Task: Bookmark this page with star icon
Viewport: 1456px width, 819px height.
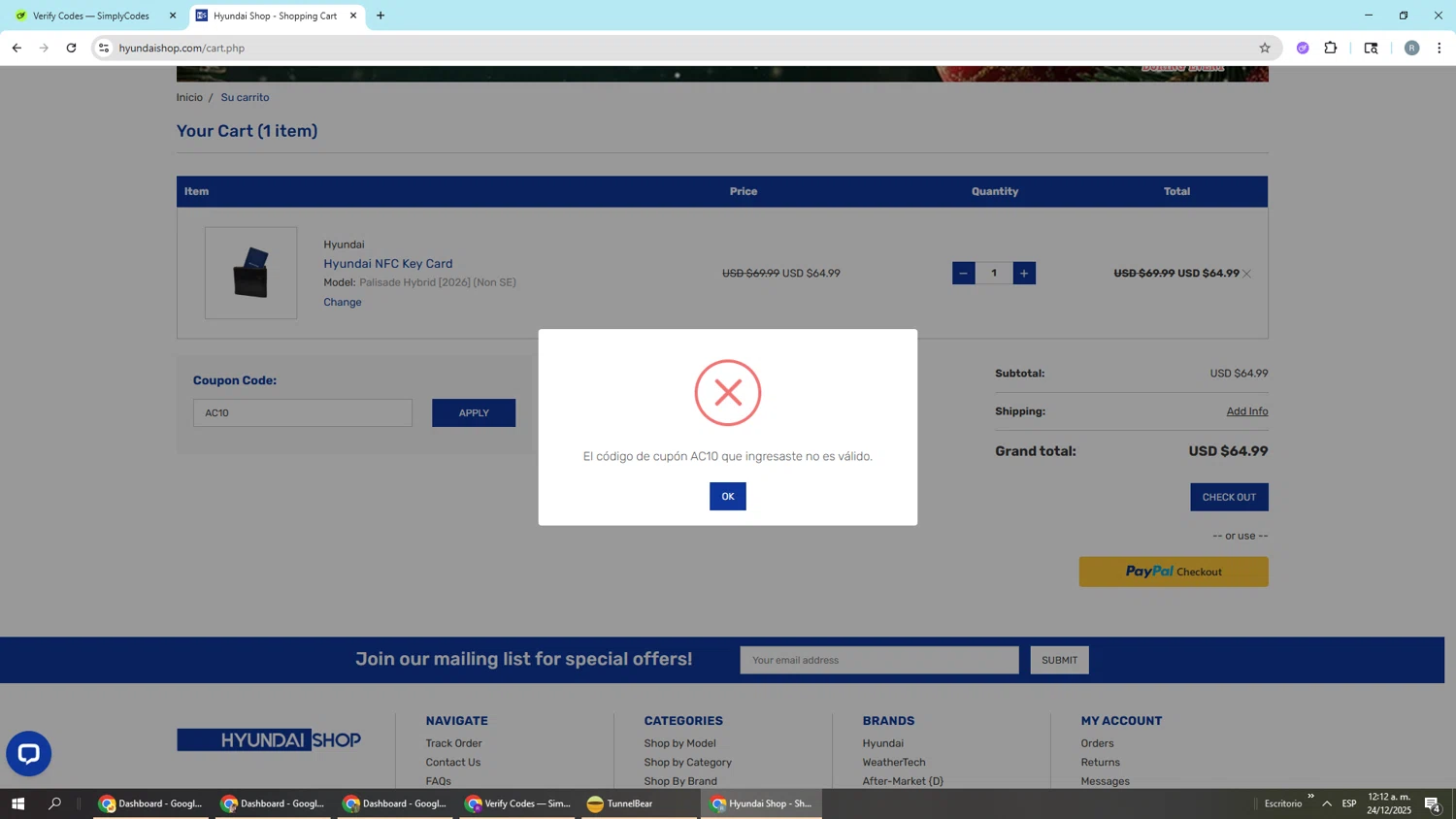Action: click(x=1264, y=48)
